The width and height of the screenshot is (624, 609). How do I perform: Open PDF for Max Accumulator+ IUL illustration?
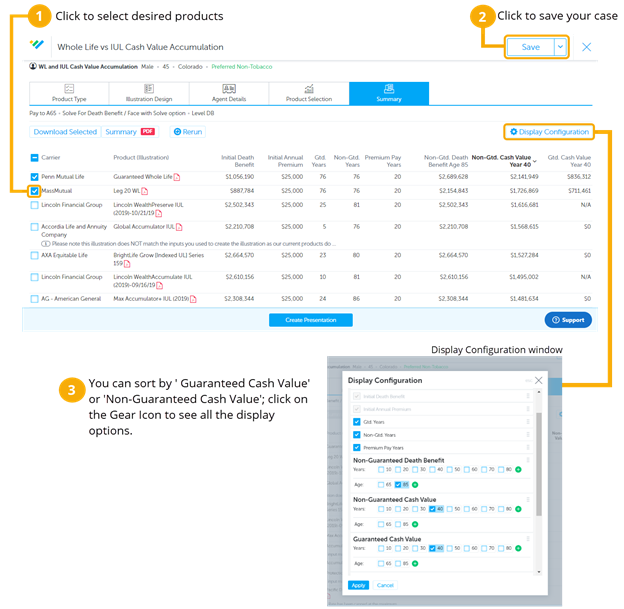pyautogui.click(x=193, y=299)
